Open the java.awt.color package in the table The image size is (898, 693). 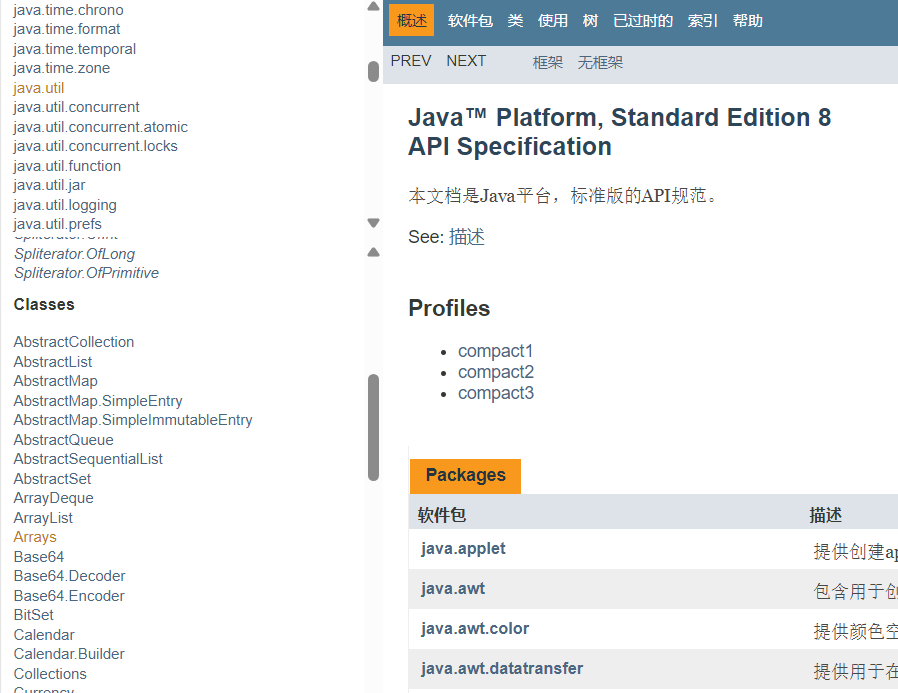(475, 629)
